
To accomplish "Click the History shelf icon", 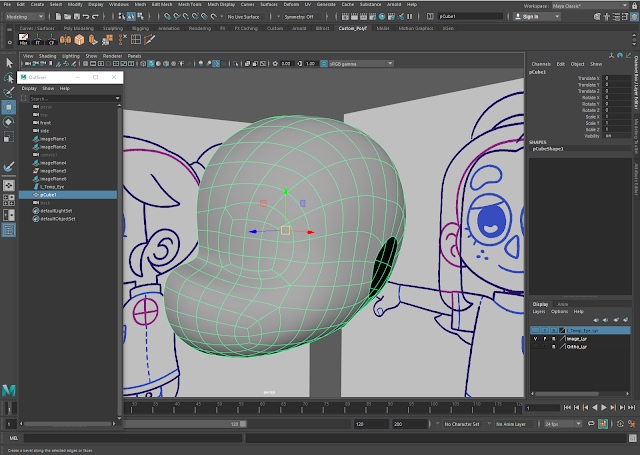I will [23, 39].
